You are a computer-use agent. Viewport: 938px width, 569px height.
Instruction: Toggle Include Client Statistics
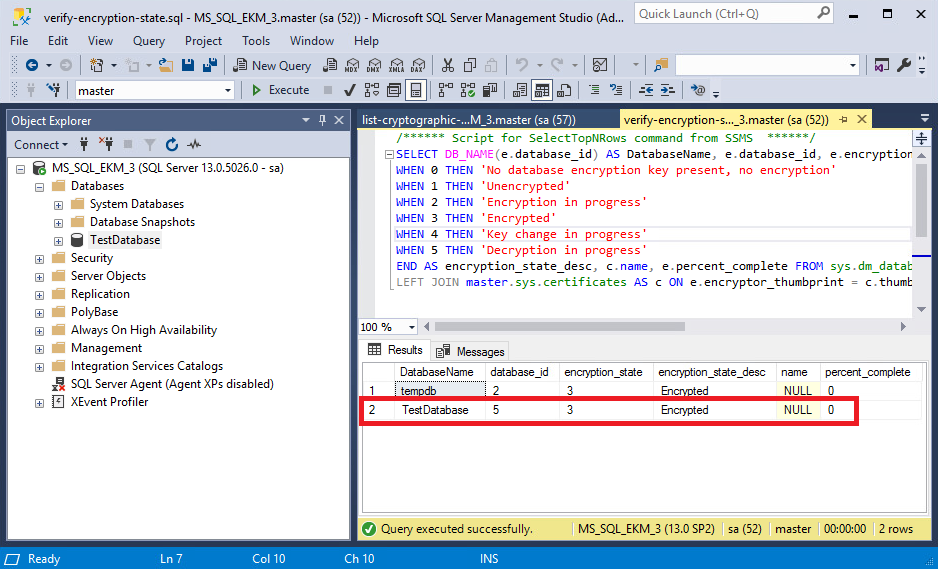[x=490, y=90]
